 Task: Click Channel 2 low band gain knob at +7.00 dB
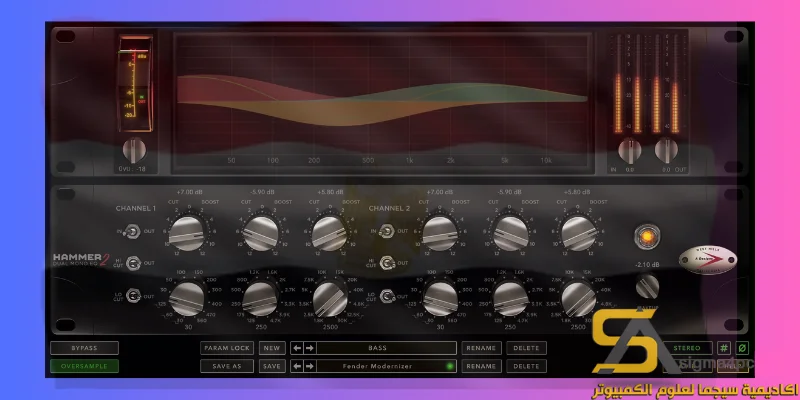439,233
